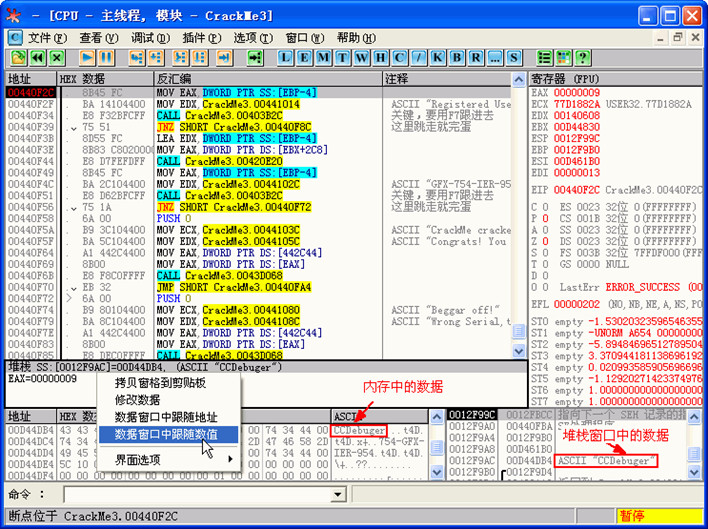
Task: Click the disassembly pane scroll-down arrow
Action: tap(519, 351)
